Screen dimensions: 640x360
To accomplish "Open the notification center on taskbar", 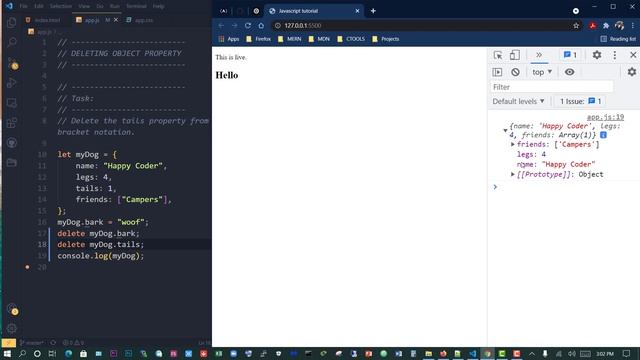I will 627,353.
